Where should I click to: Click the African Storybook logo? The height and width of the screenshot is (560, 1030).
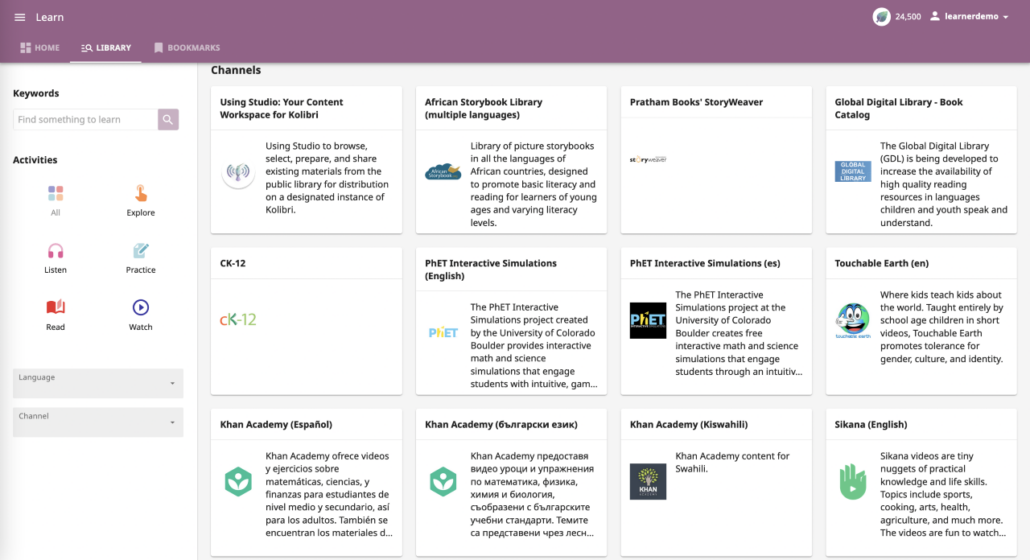pyautogui.click(x=443, y=172)
